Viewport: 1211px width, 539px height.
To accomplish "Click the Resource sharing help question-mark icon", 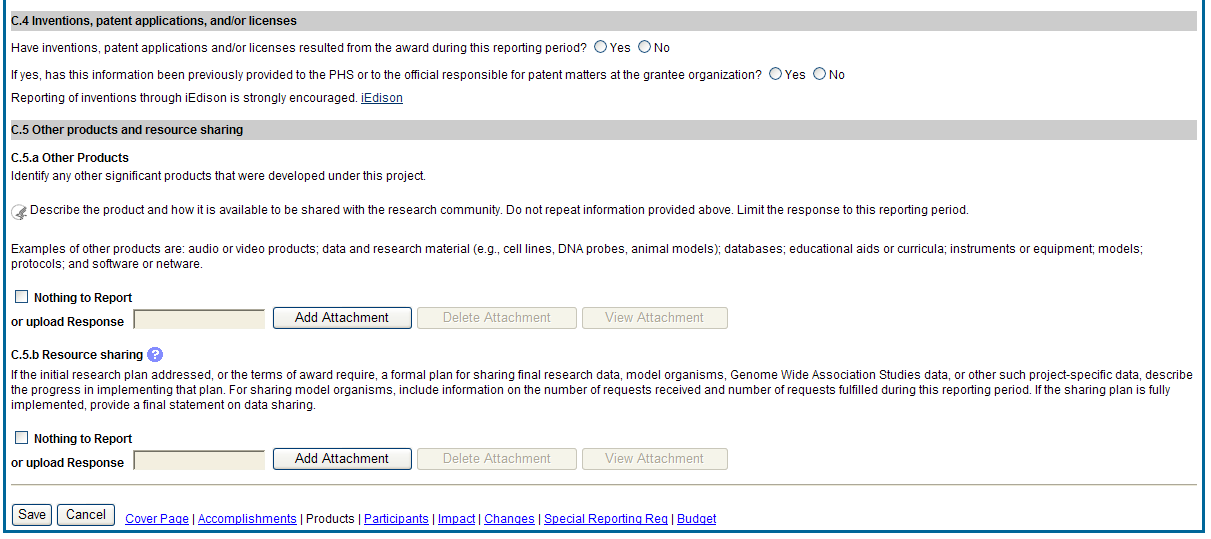I will (x=155, y=355).
